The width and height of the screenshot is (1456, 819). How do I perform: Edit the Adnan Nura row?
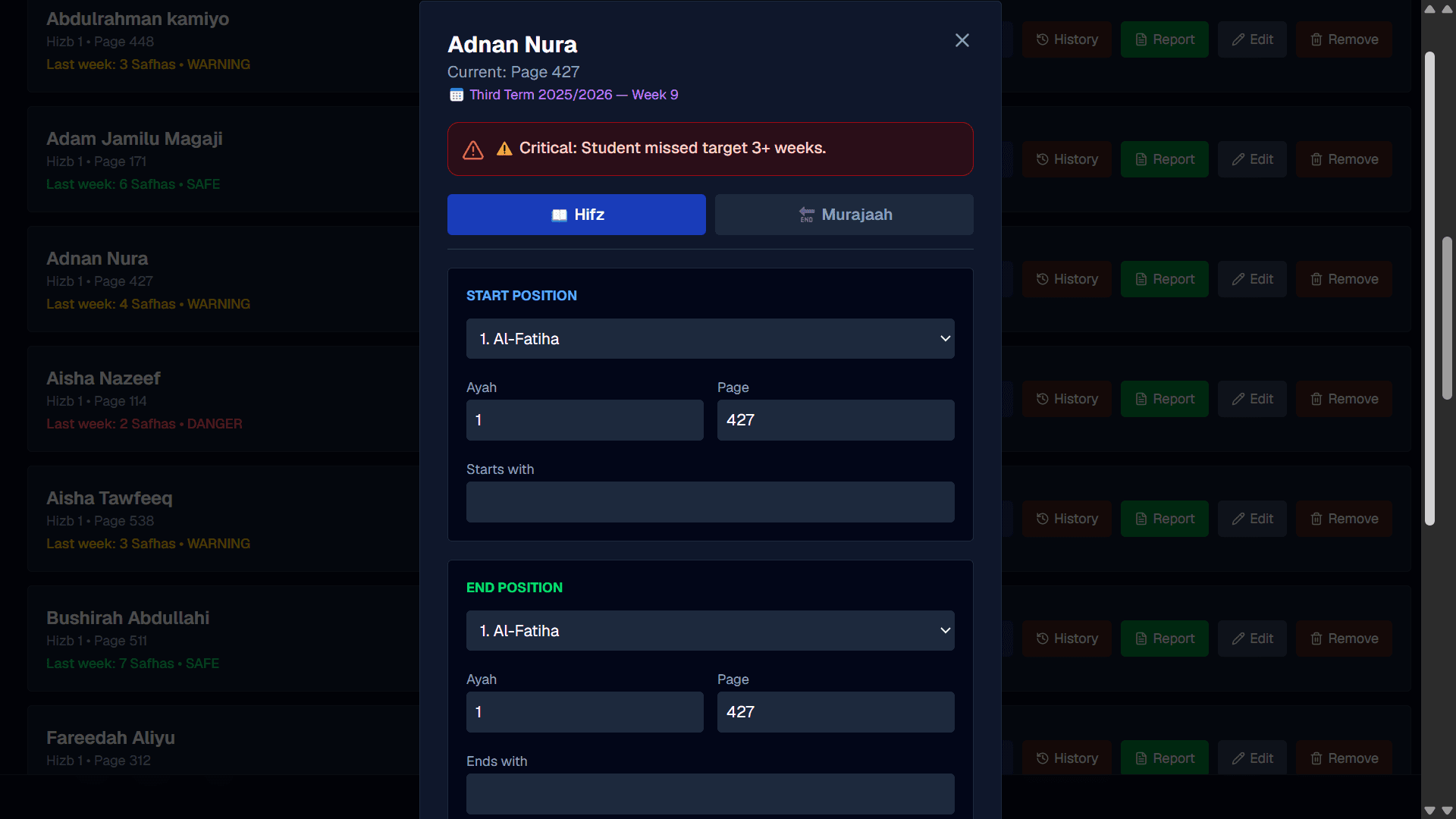click(x=1252, y=279)
